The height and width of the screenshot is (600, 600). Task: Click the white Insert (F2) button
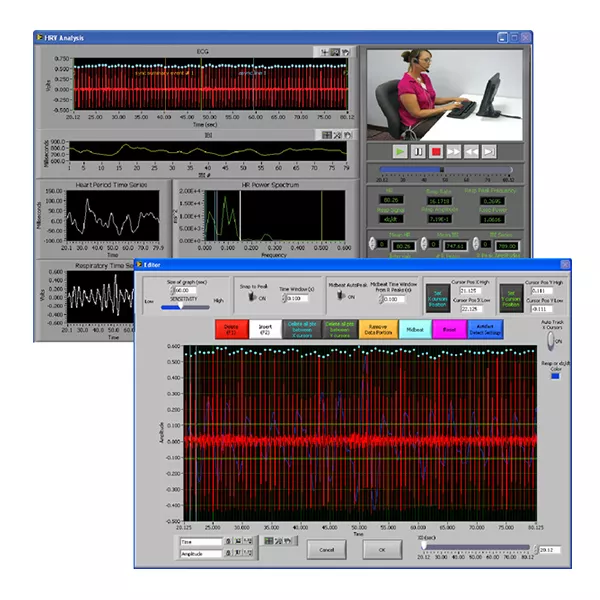(265, 329)
